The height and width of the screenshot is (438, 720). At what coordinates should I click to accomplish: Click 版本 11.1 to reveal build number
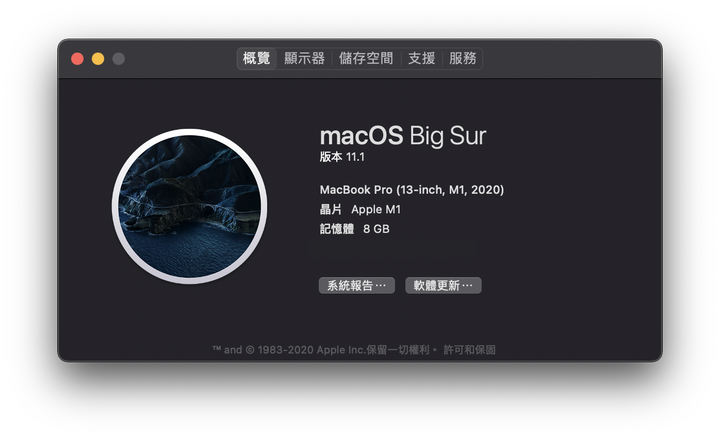342,157
